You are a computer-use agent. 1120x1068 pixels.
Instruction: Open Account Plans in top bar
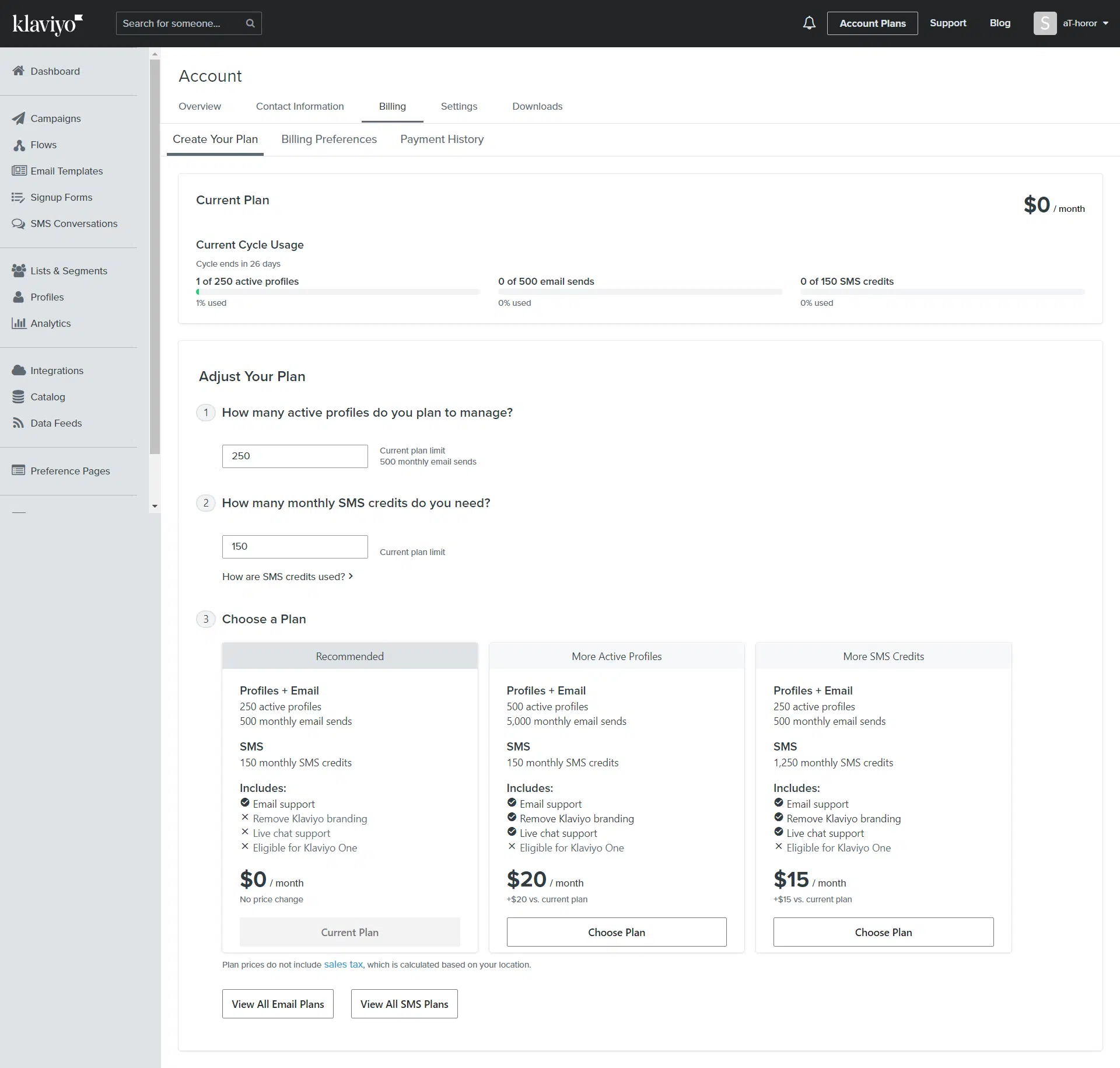pyautogui.click(x=872, y=23)
